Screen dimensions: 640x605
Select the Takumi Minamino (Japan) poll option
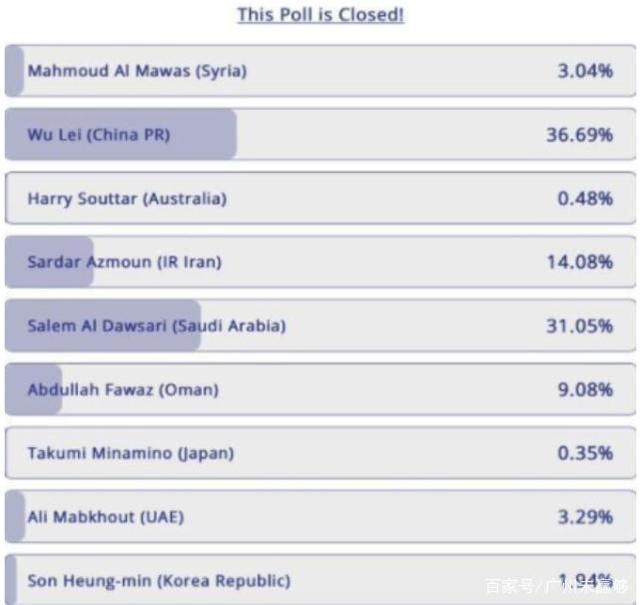coord(131,453)
